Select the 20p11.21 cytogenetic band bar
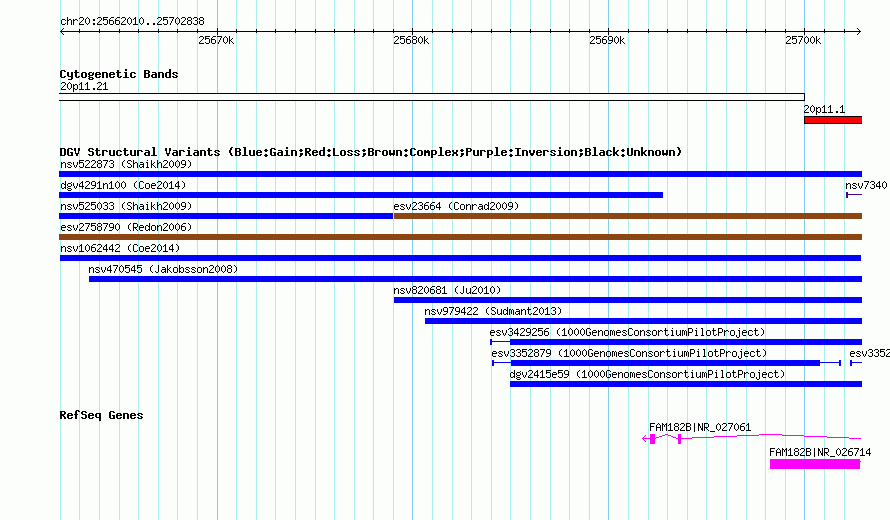 tap(432, 97)
